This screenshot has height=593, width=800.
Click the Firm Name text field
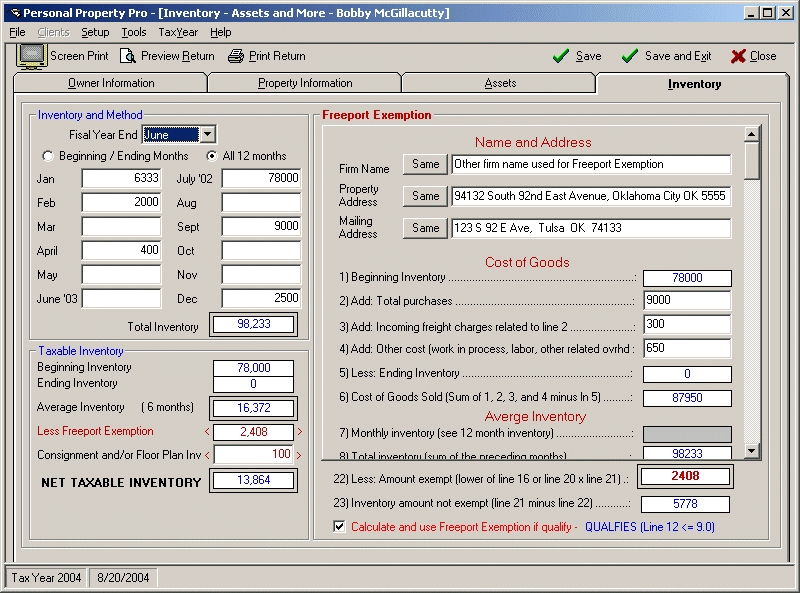pyautogui.click(x=591, y=164)
